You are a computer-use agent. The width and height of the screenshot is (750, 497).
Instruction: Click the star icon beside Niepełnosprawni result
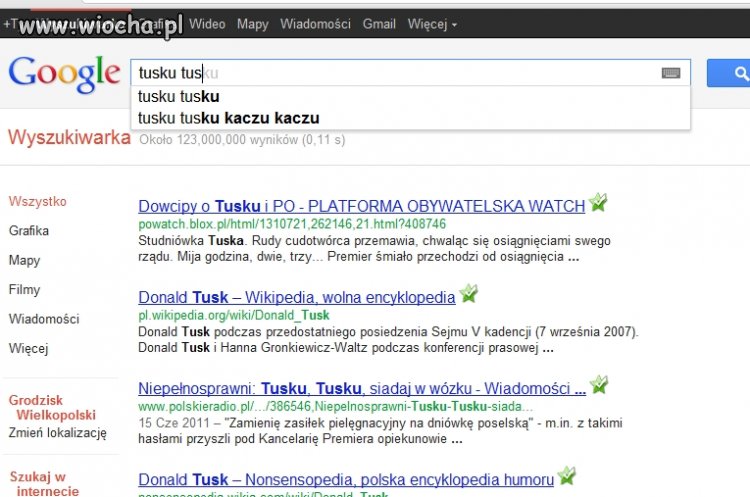point(599,384)
